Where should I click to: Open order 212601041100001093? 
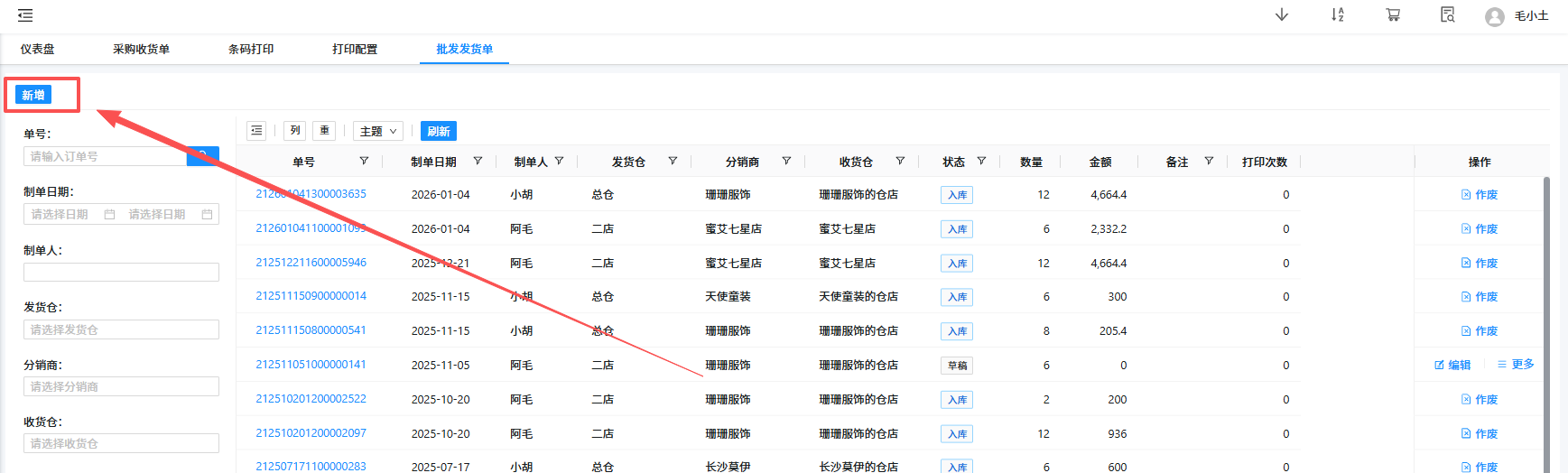click(311, 228)
